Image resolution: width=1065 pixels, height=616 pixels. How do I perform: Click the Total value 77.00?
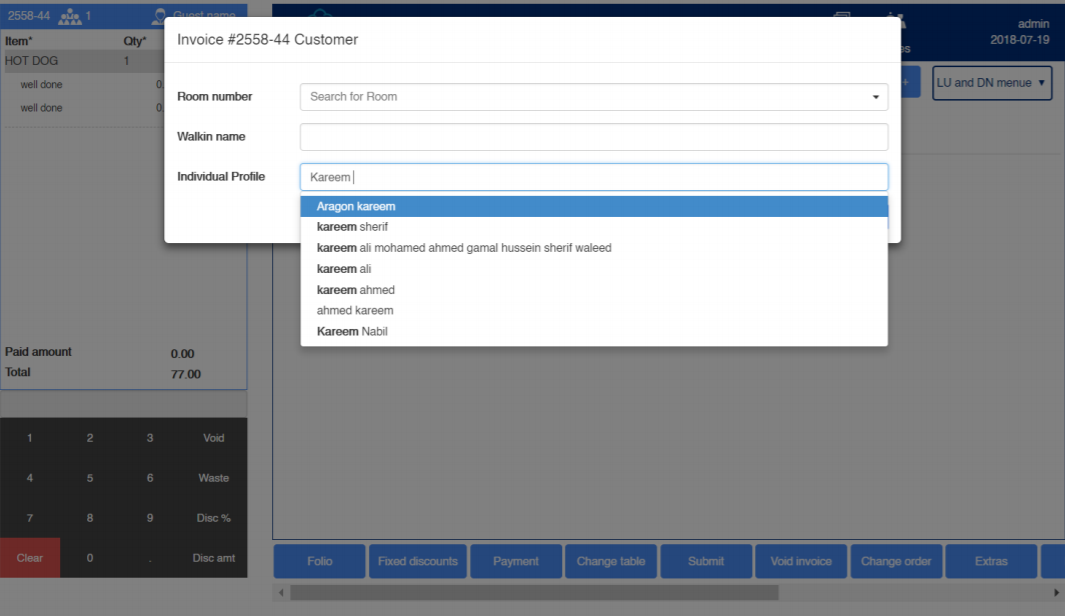185,374
